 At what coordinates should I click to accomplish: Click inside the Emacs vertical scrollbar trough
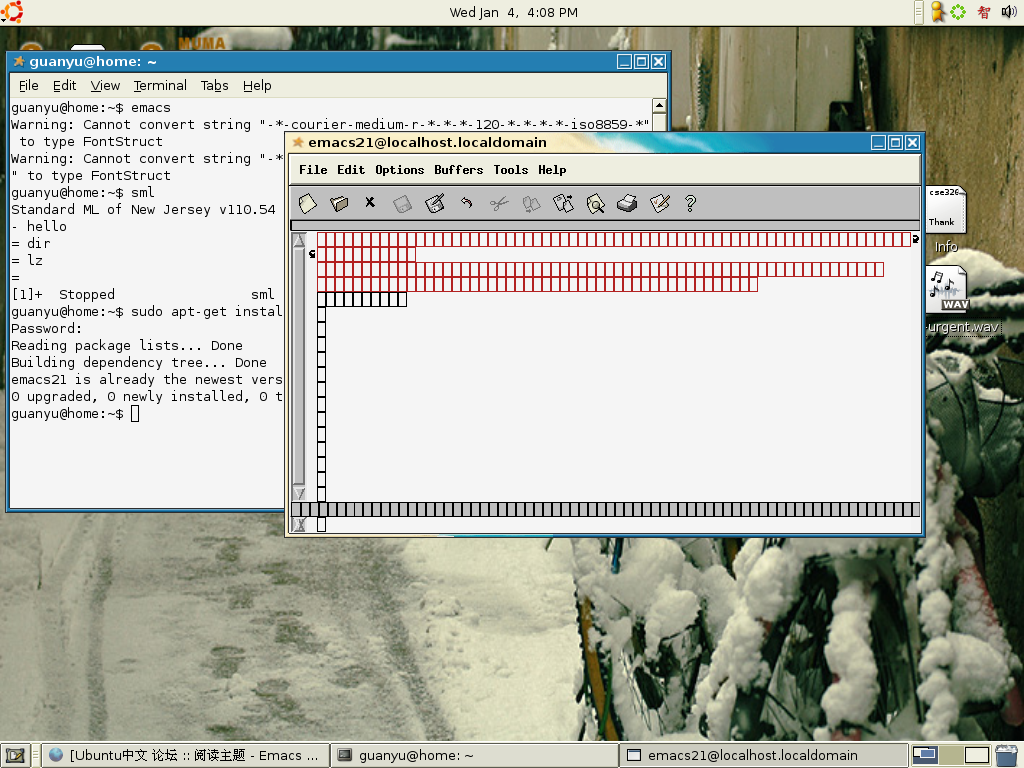click(x=299, y=366)
